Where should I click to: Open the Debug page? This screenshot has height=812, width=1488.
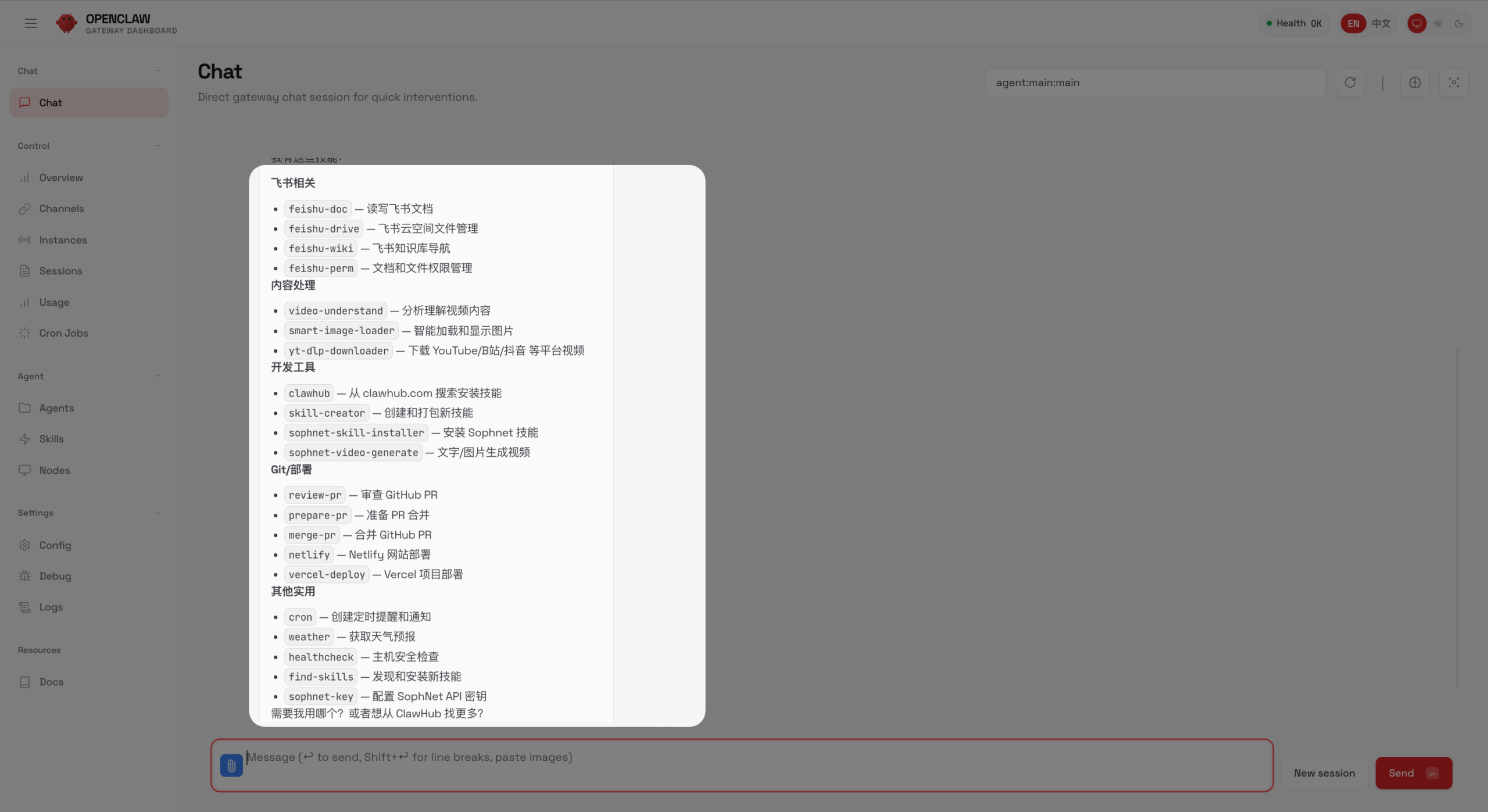pos(55,576)
